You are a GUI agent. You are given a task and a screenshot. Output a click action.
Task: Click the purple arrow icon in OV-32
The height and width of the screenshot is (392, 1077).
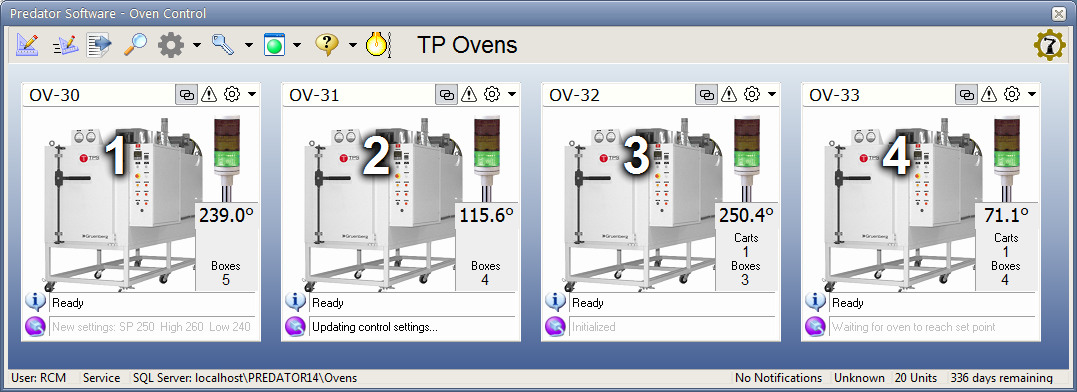[x=555, y=327]
